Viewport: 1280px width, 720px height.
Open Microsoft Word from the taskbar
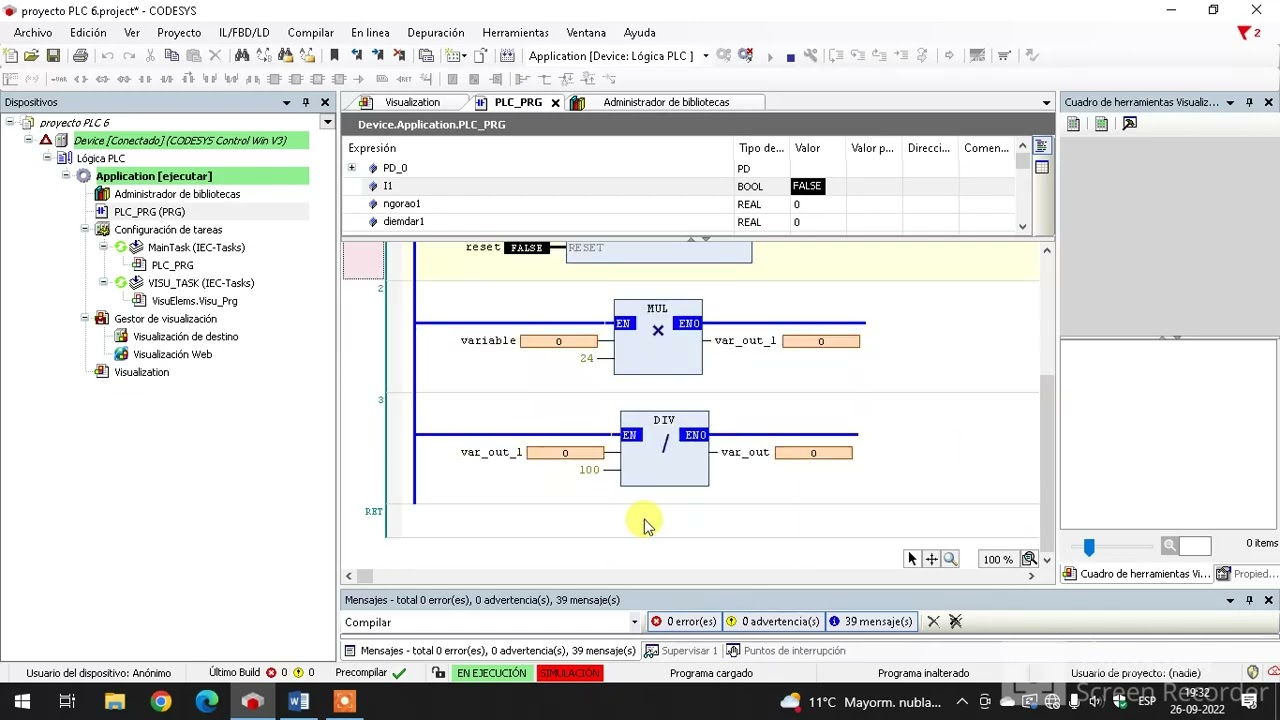tap(298, 701)
